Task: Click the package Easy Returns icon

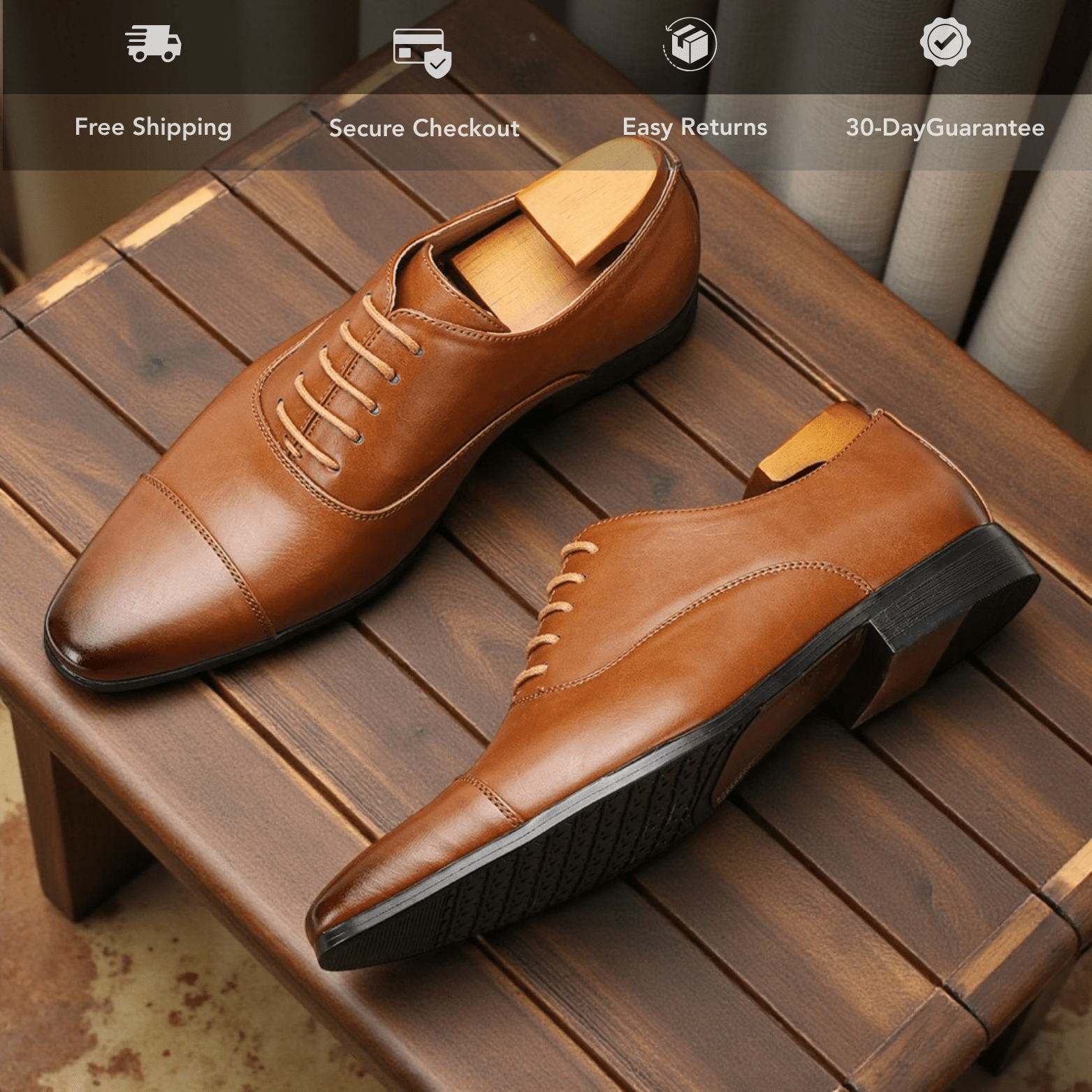Action: (690, 43)
